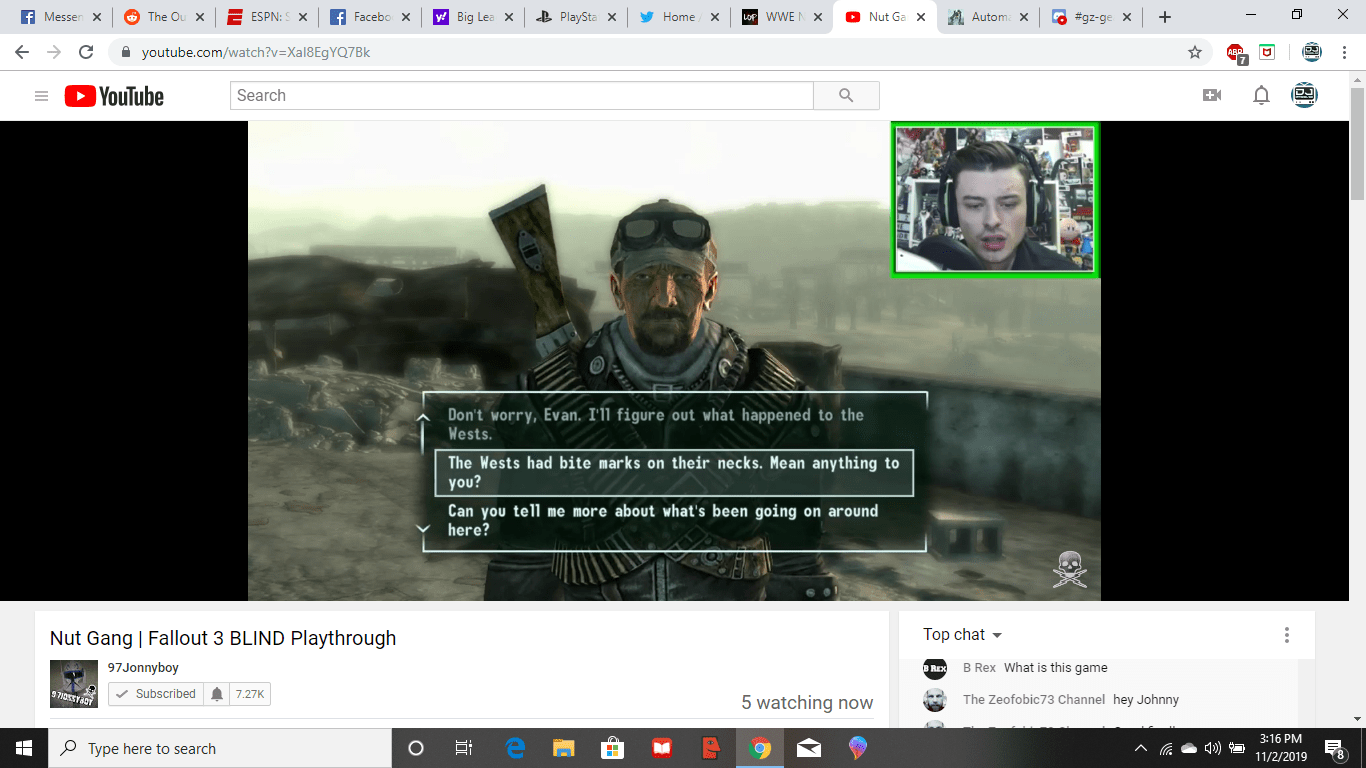Open the clock and date flyout
The height and width of the screenshot is (768, 1366).
1280,748
